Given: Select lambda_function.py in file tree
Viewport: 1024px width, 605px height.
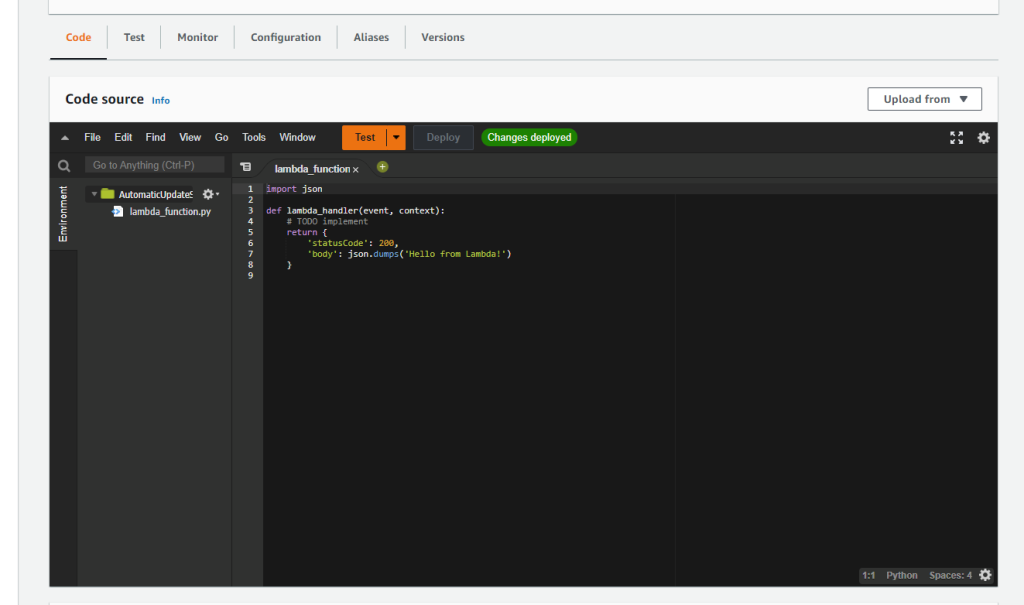Looking at the screenshot, I should pyautogui.click(x=169, y=212).
